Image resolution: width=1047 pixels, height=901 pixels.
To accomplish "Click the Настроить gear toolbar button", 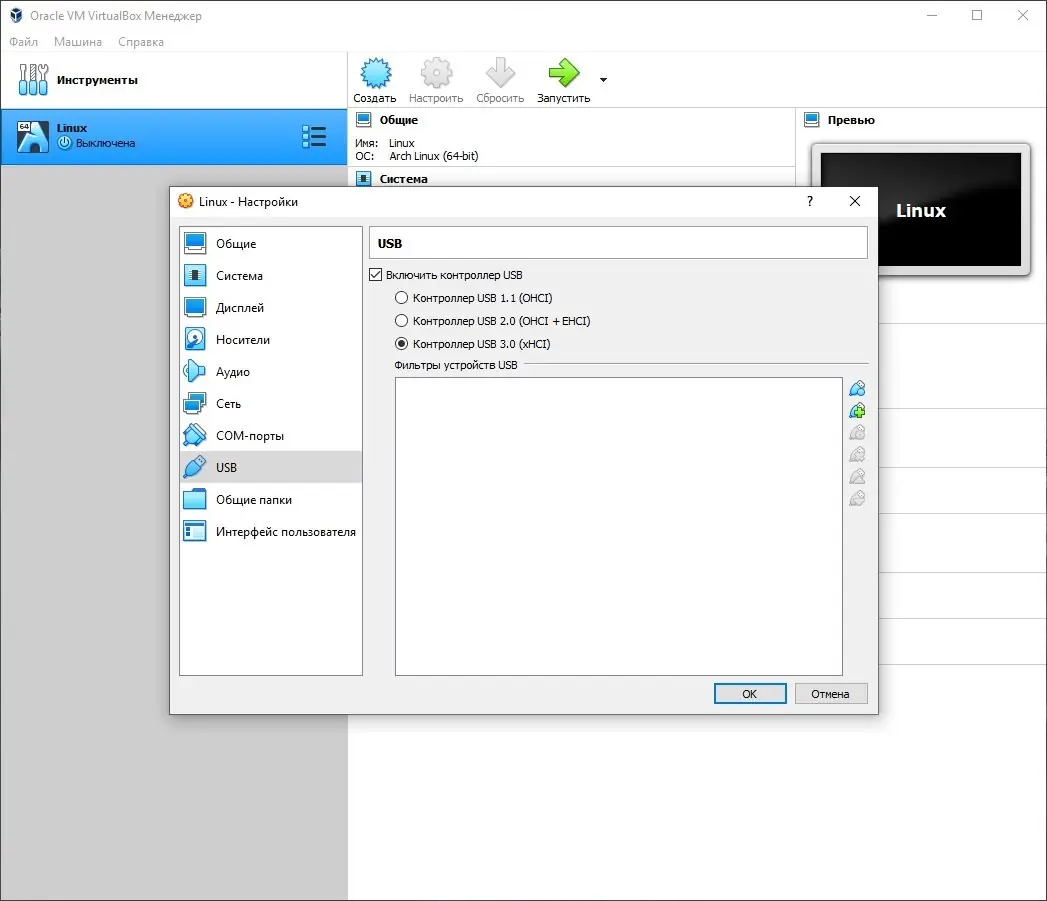I will [x=436, y=80].
